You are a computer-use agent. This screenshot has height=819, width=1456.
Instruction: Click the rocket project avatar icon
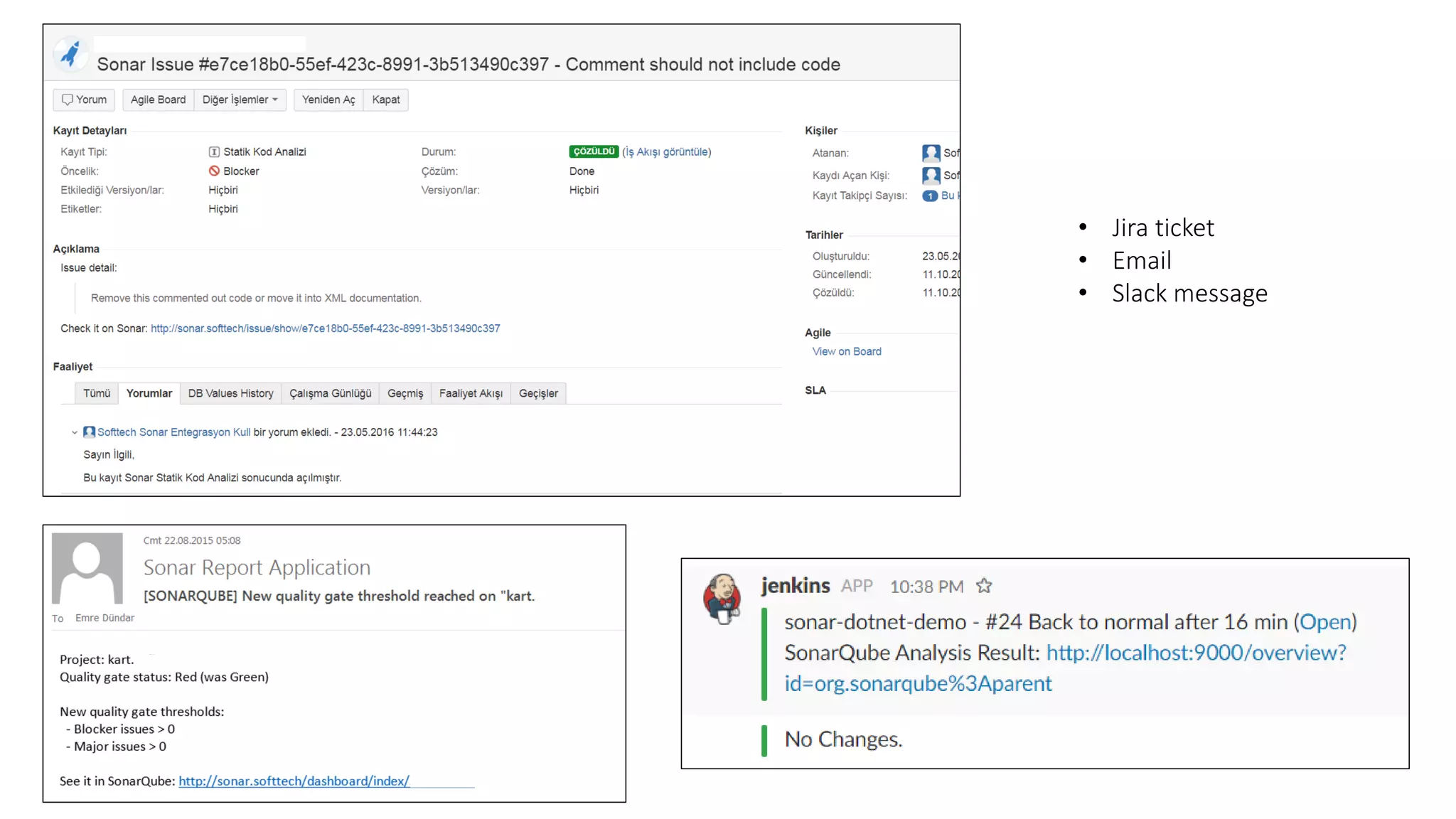pyautogui.click(x=70, y=54)
